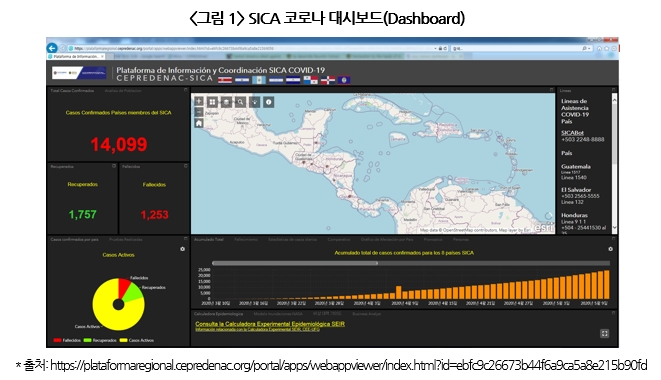Viewport: 661px width, 380px height.
Task: Toggle Recuperados series in pie legend
Action: click(100, 340)
